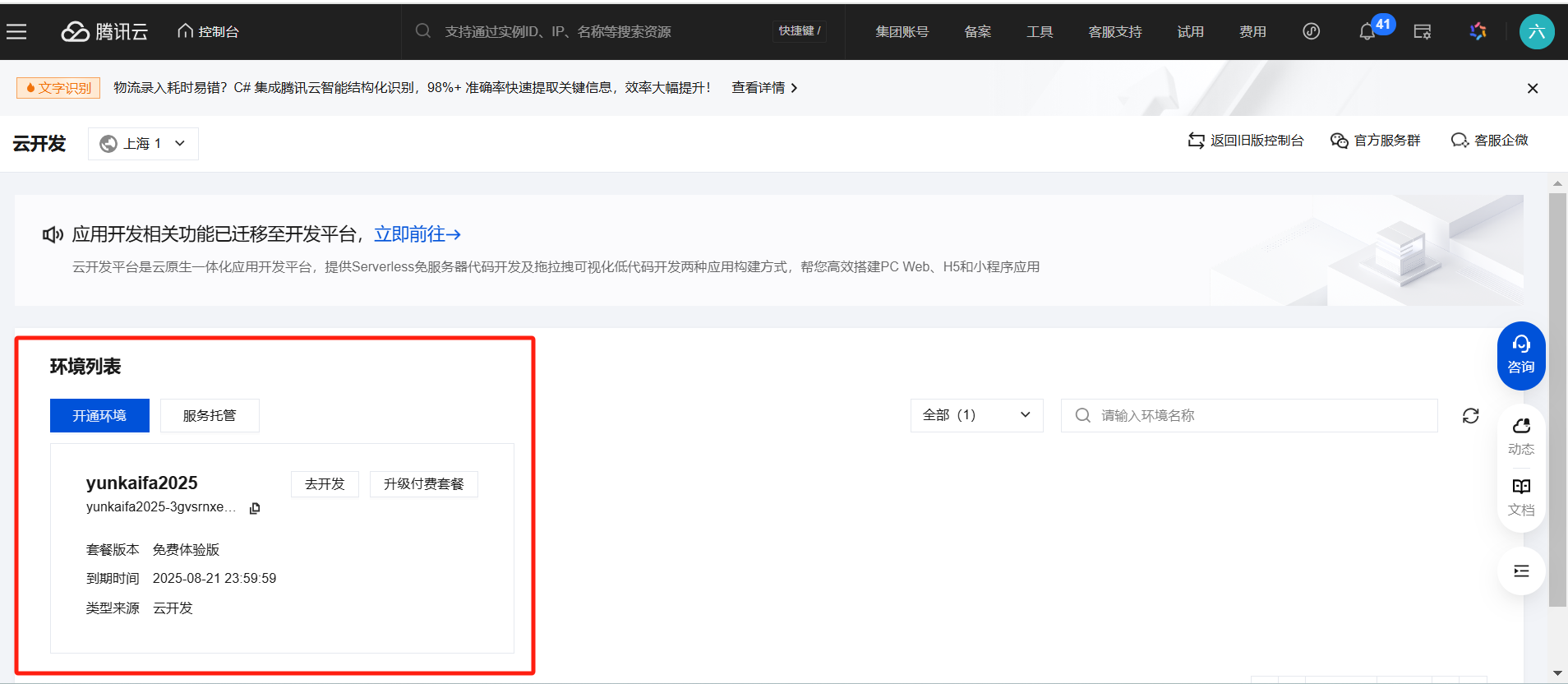1568x684 pixels.
Task: Open the 动态 floating panel
Action: coord(1521,437)
